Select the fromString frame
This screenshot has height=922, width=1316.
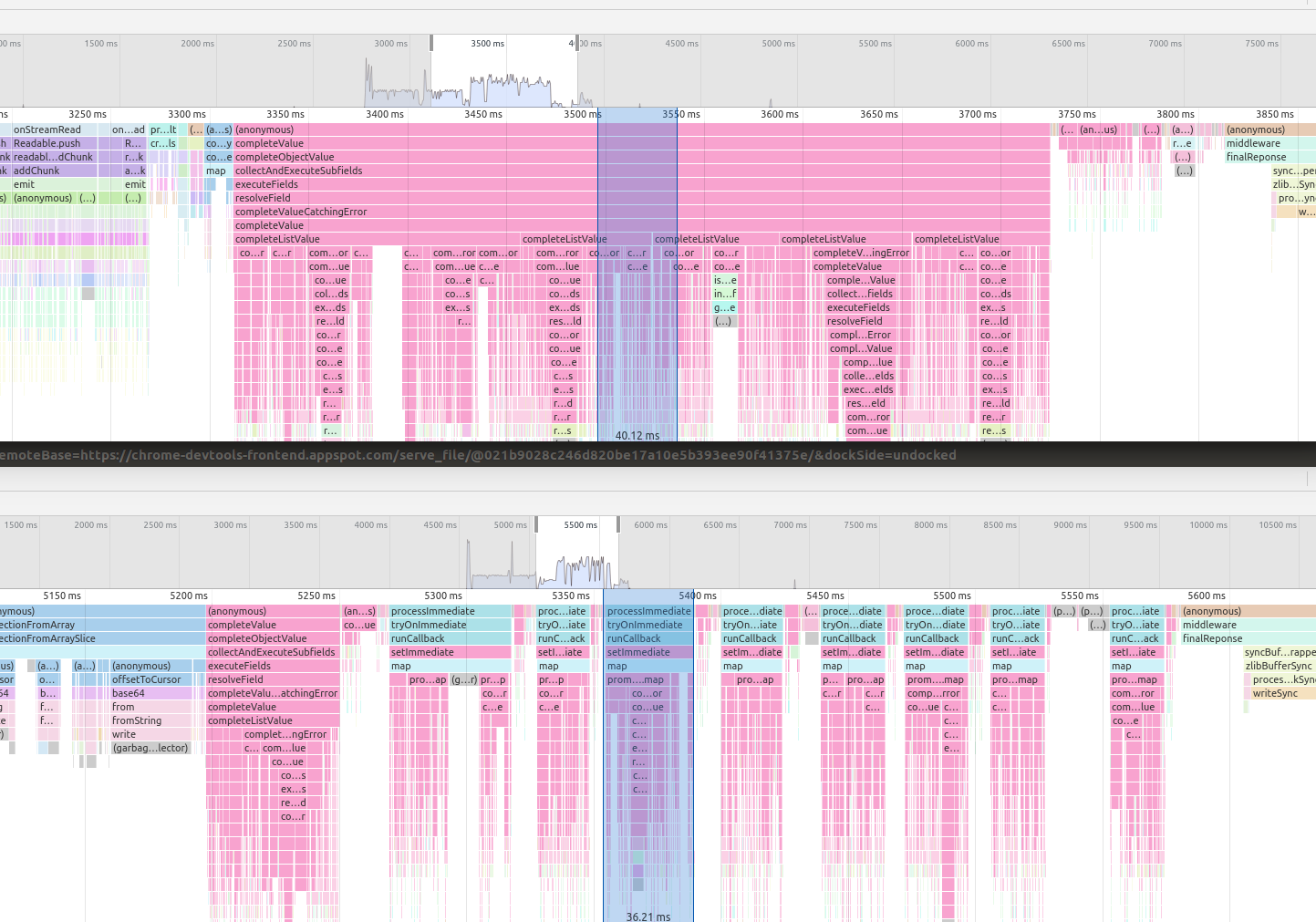pyautogui.click(x=150, y=720)
